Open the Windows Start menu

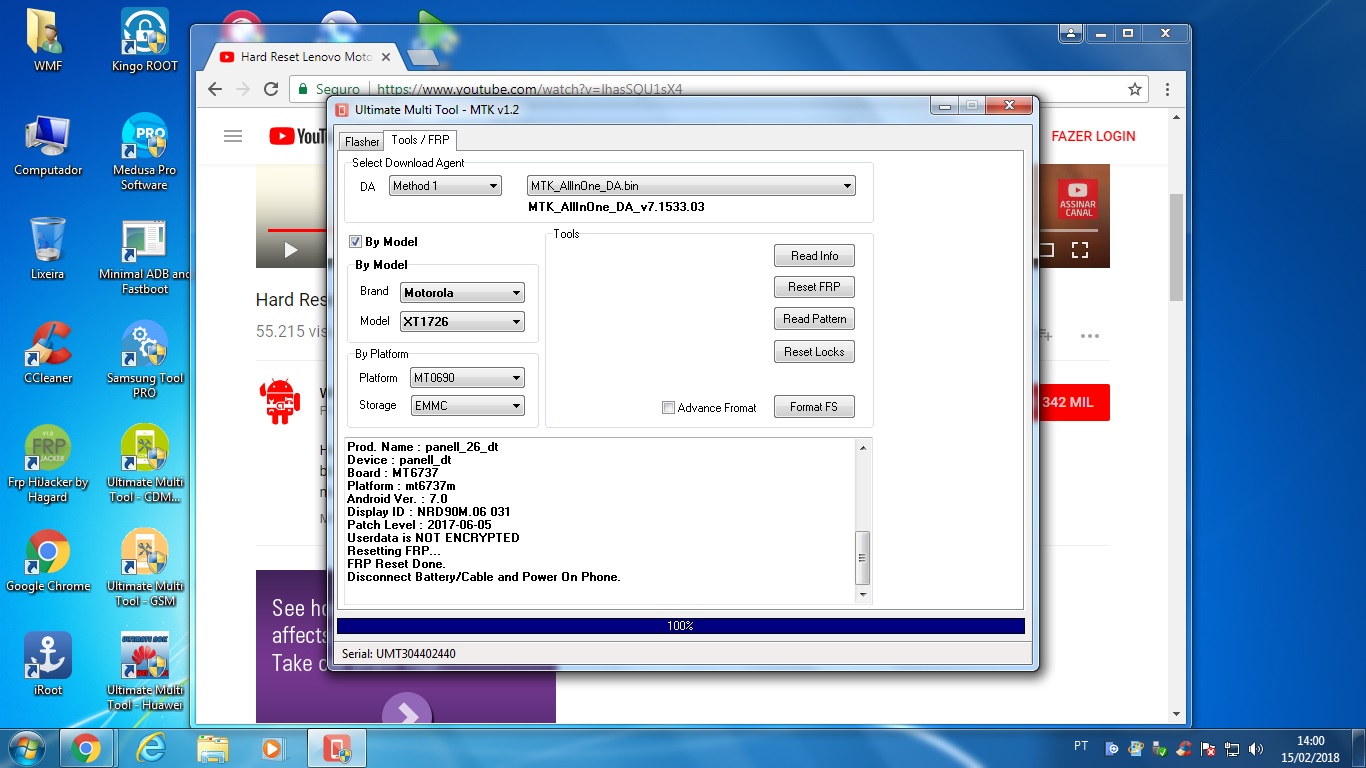[26, 748]
